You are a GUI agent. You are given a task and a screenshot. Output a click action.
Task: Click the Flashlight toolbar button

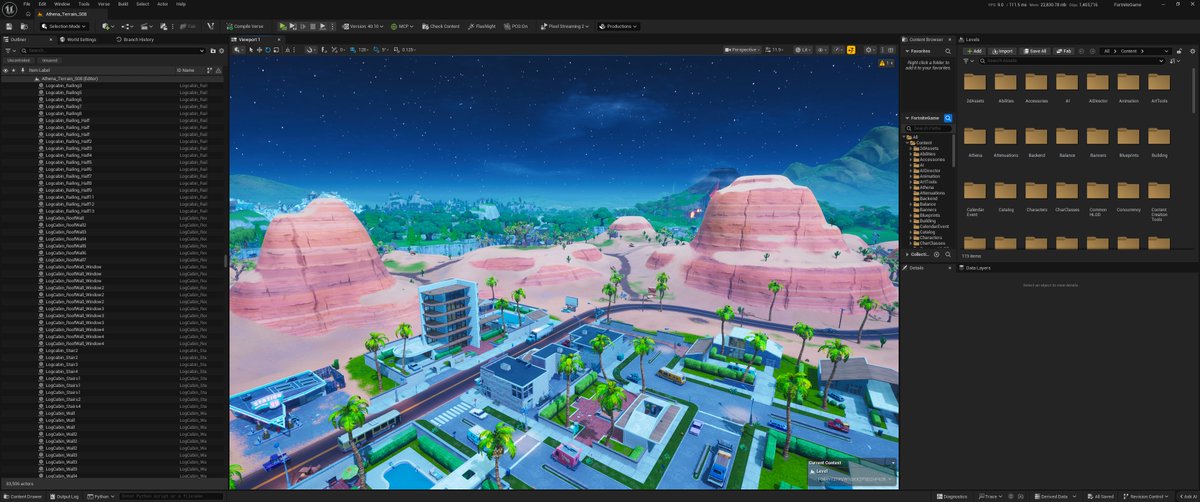click(482, 26)
